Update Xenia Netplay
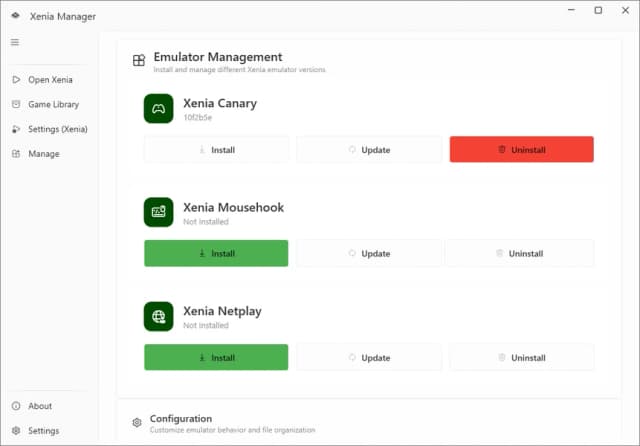Viewport: 640px width, 446px height. pos(369,357)
